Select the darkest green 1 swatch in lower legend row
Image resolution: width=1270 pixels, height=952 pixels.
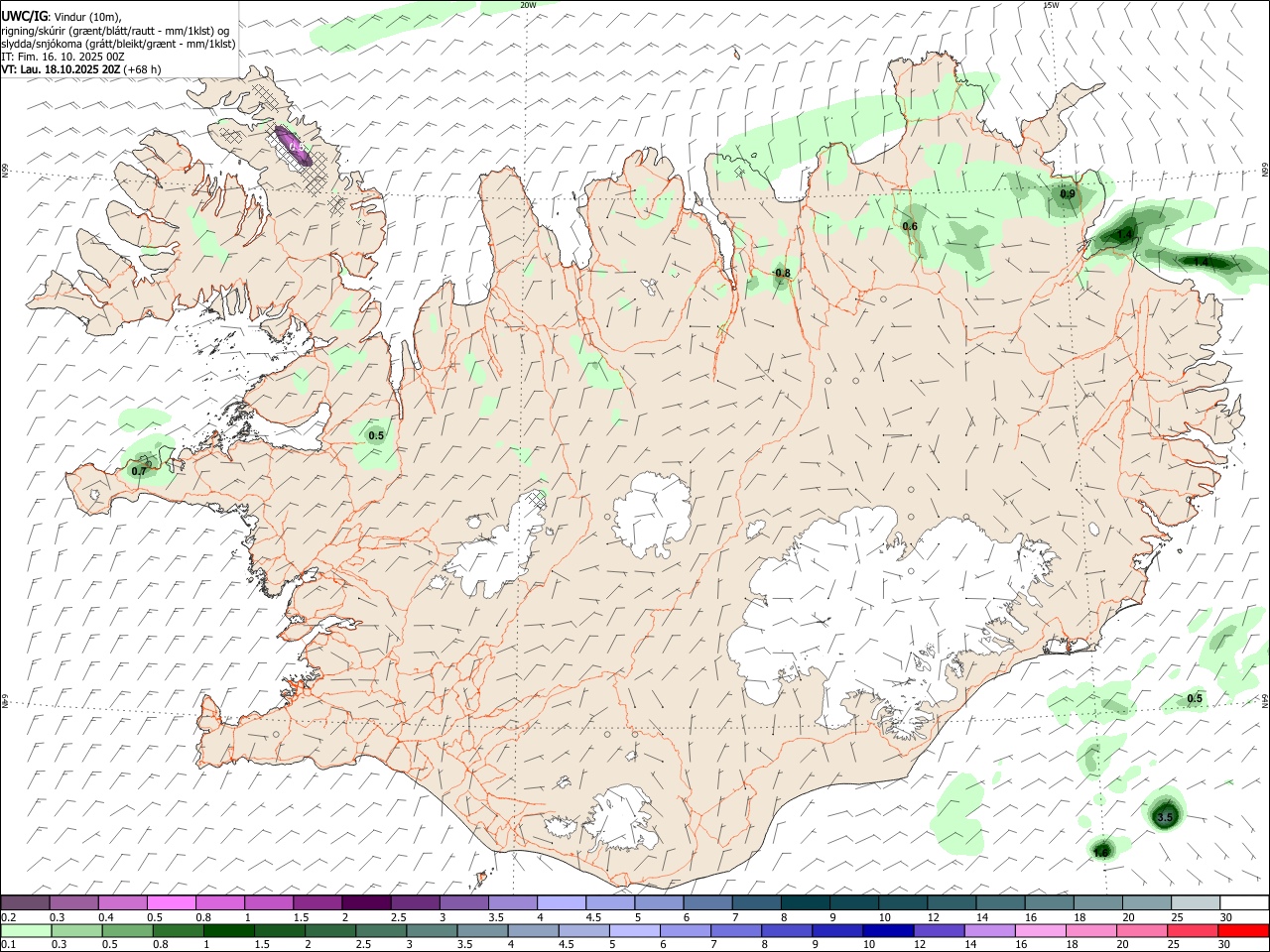click(x=231, y=930)
